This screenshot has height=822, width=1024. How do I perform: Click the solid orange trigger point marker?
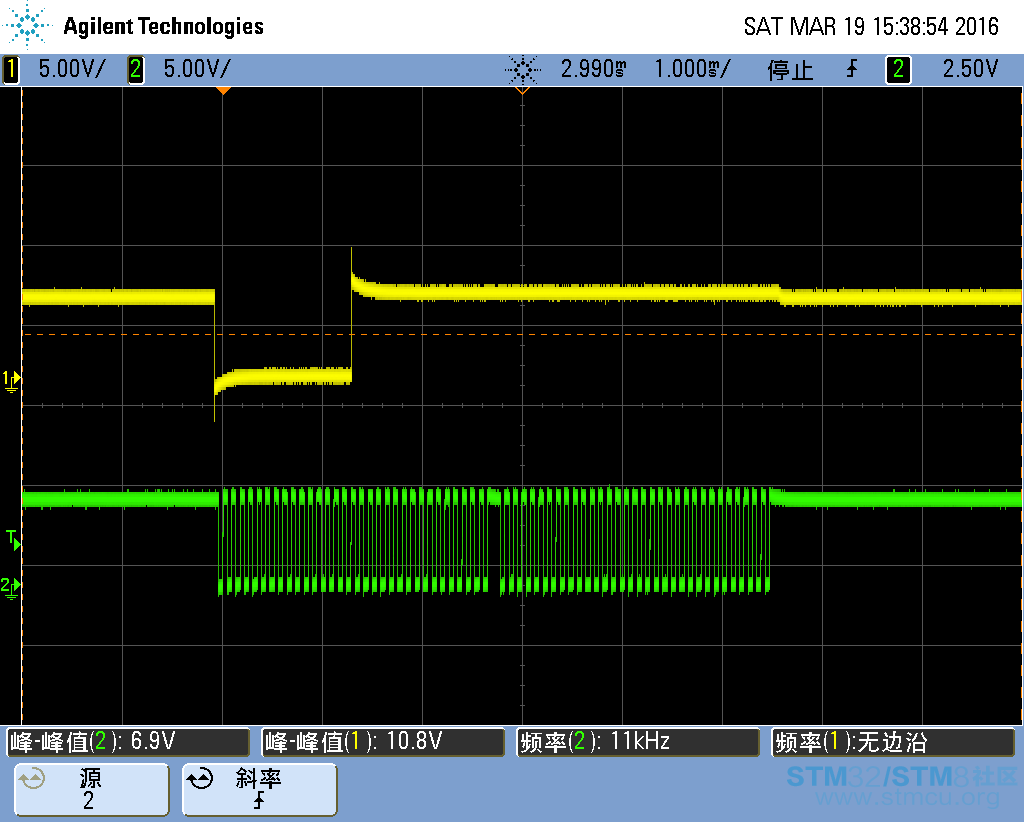pyautogui.click(x=223, y=91)
